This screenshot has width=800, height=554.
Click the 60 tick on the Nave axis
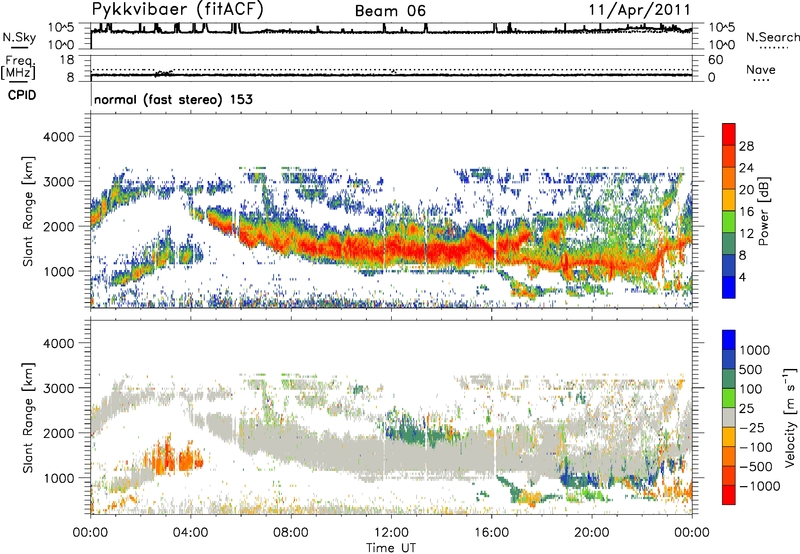coord(715,60)
